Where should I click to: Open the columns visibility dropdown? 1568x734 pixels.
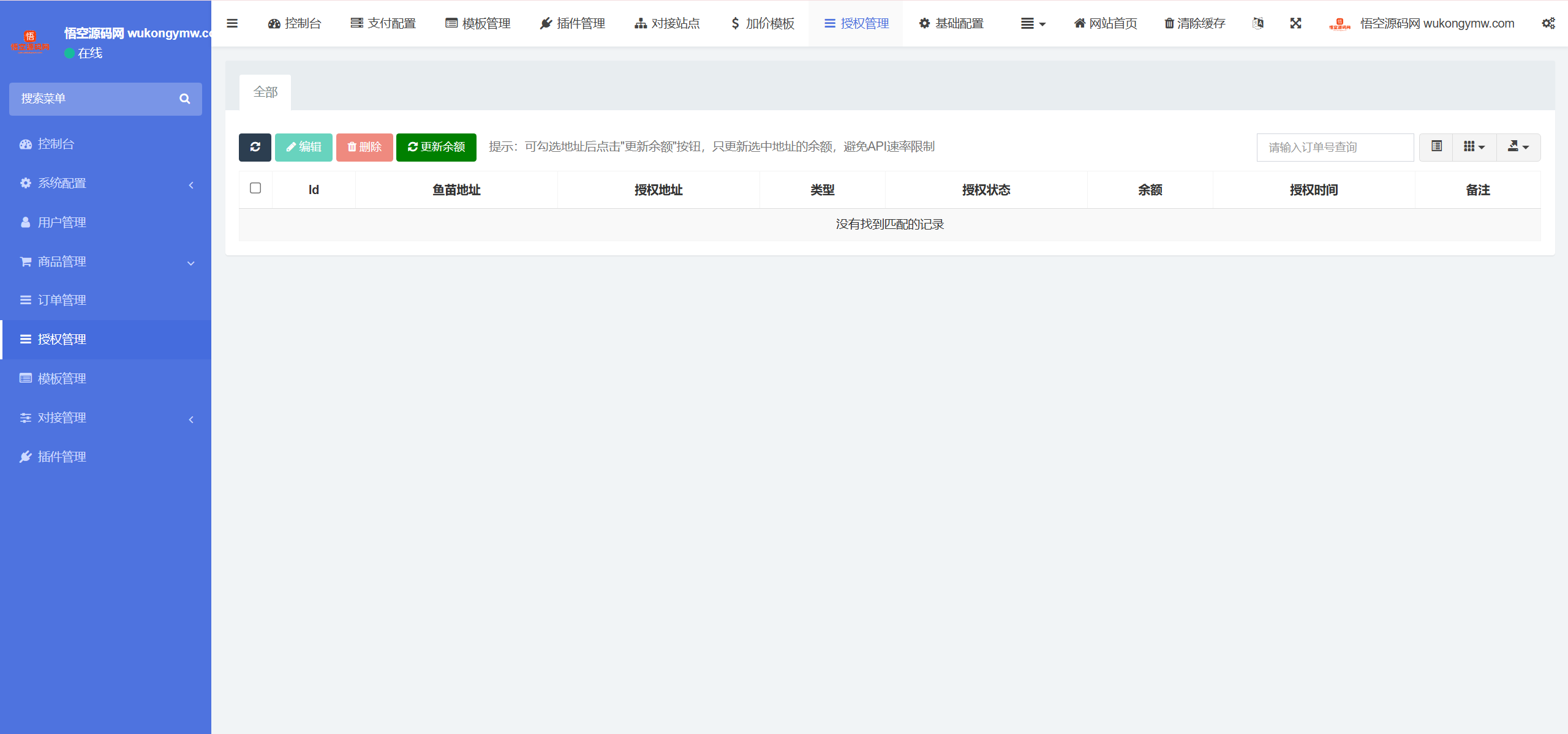click(1474, 147)
